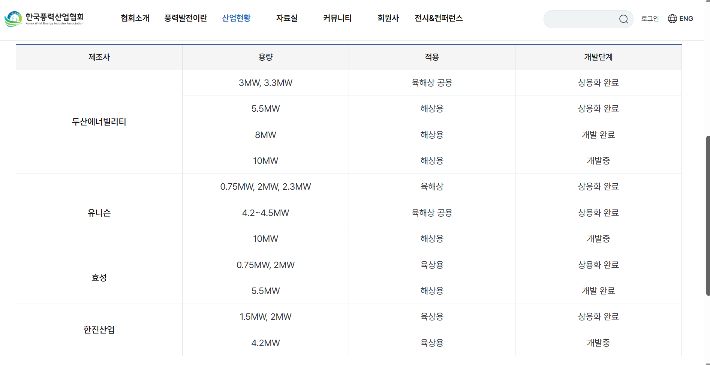Click 육상용 in the 1.5MW, 2MW row

(x=432, y=317)
